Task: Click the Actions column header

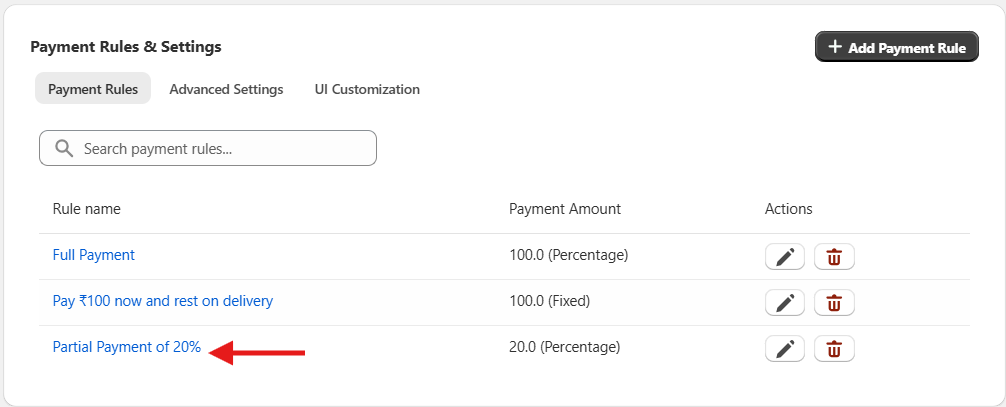Action: [x=789, y=209]
